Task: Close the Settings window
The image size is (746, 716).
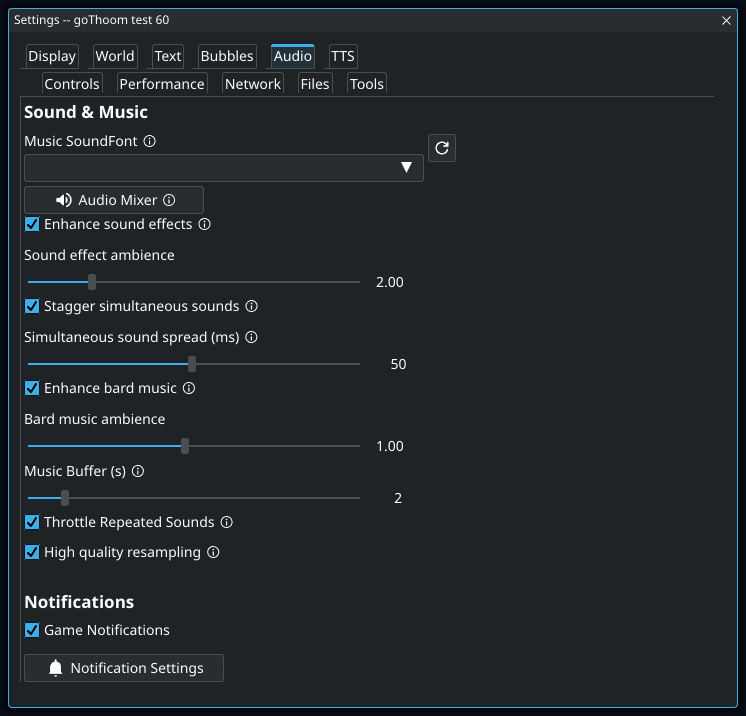Action: pos(726,20)
